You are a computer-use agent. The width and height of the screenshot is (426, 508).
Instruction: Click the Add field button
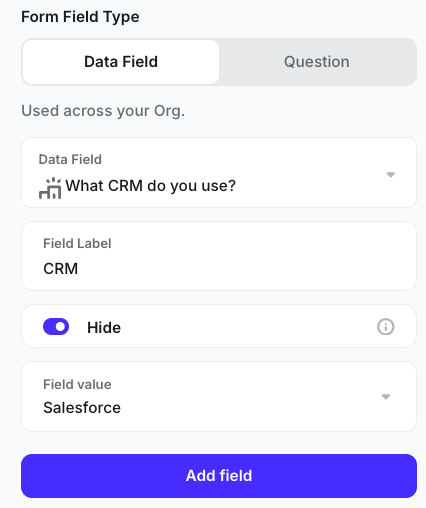pyautogui.click(x=219, y=476)
